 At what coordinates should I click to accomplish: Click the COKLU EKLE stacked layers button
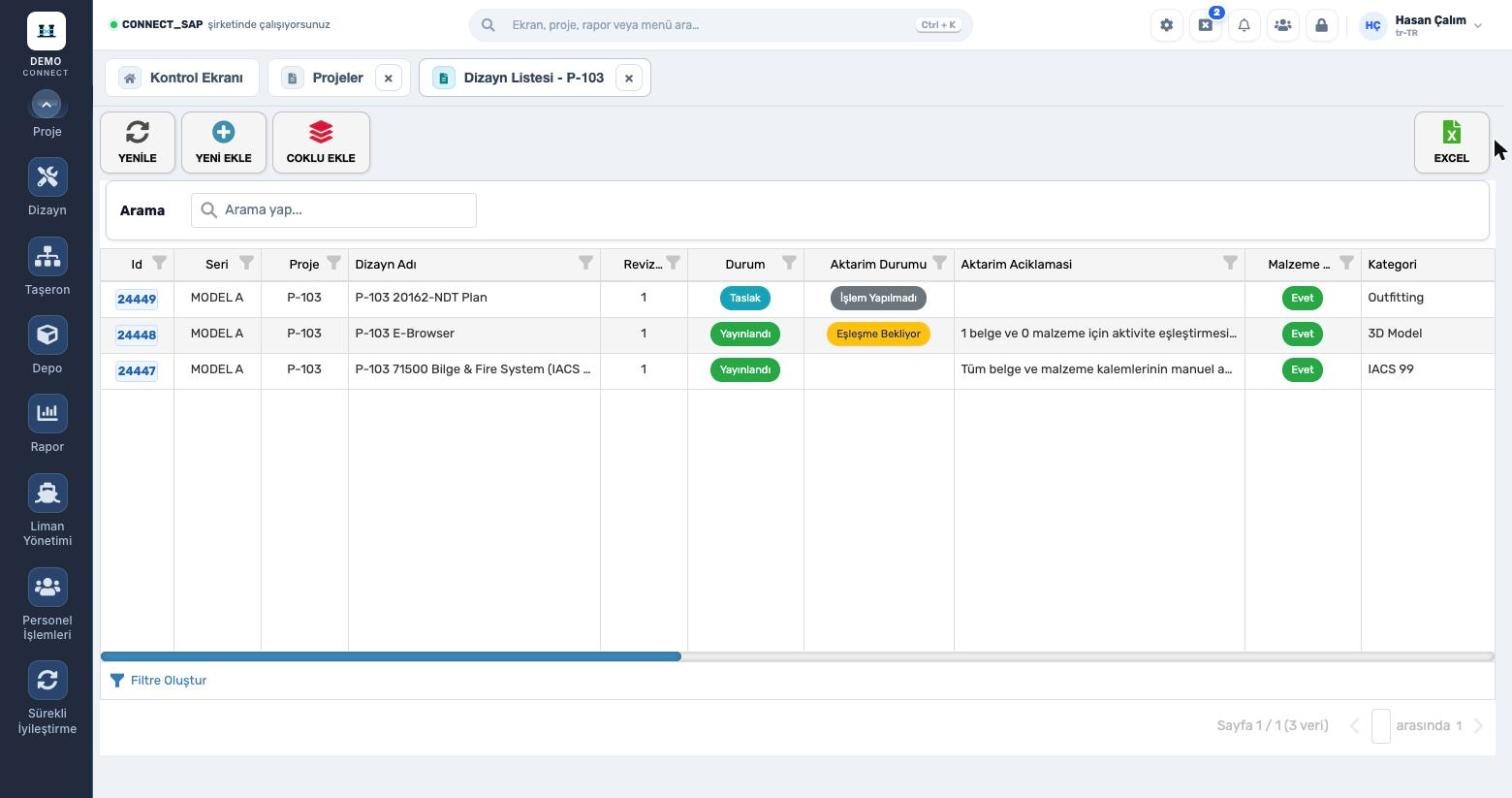point(321,142)
